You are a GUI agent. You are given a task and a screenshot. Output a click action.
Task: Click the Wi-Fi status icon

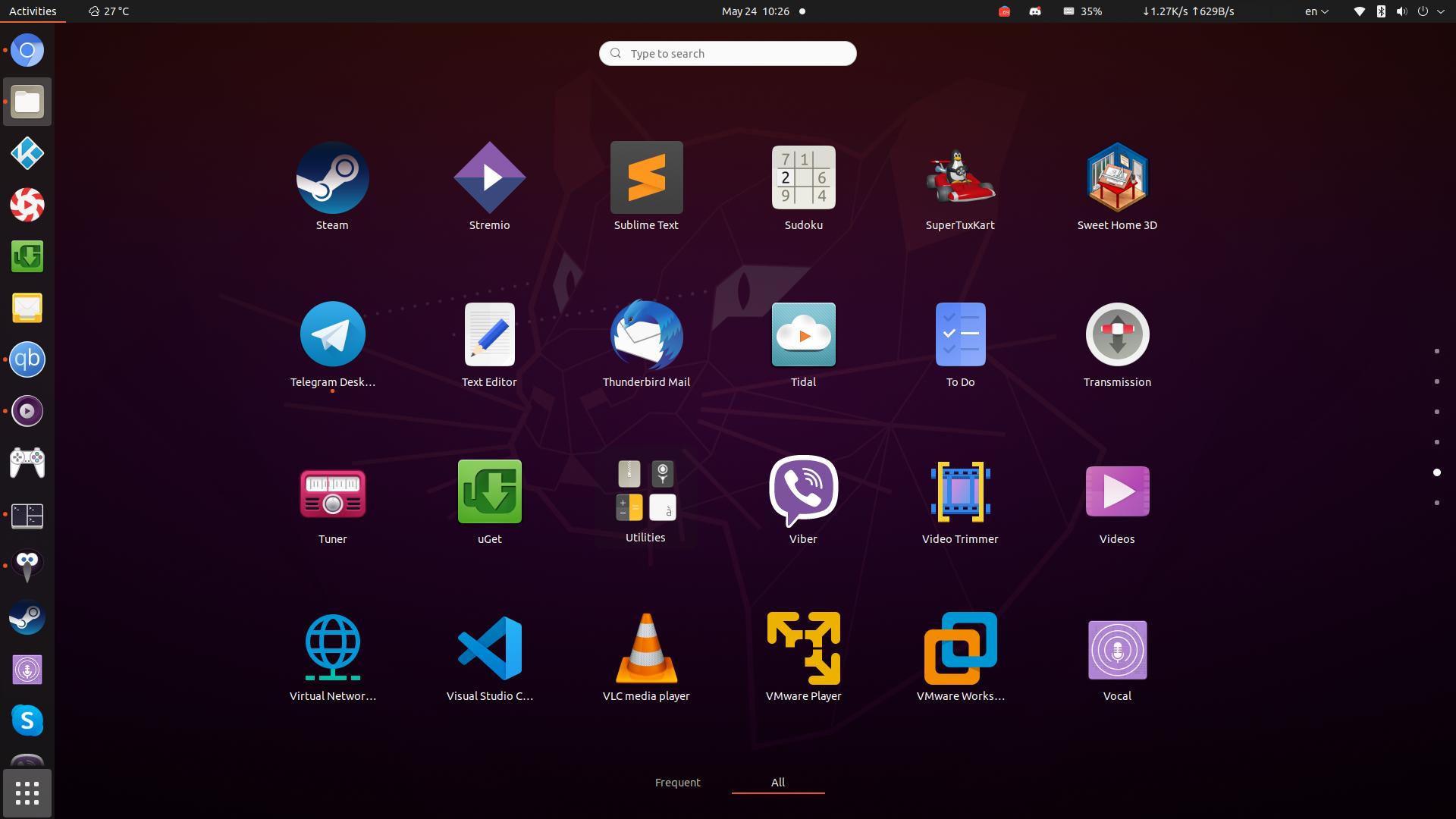click(1360, 11)
